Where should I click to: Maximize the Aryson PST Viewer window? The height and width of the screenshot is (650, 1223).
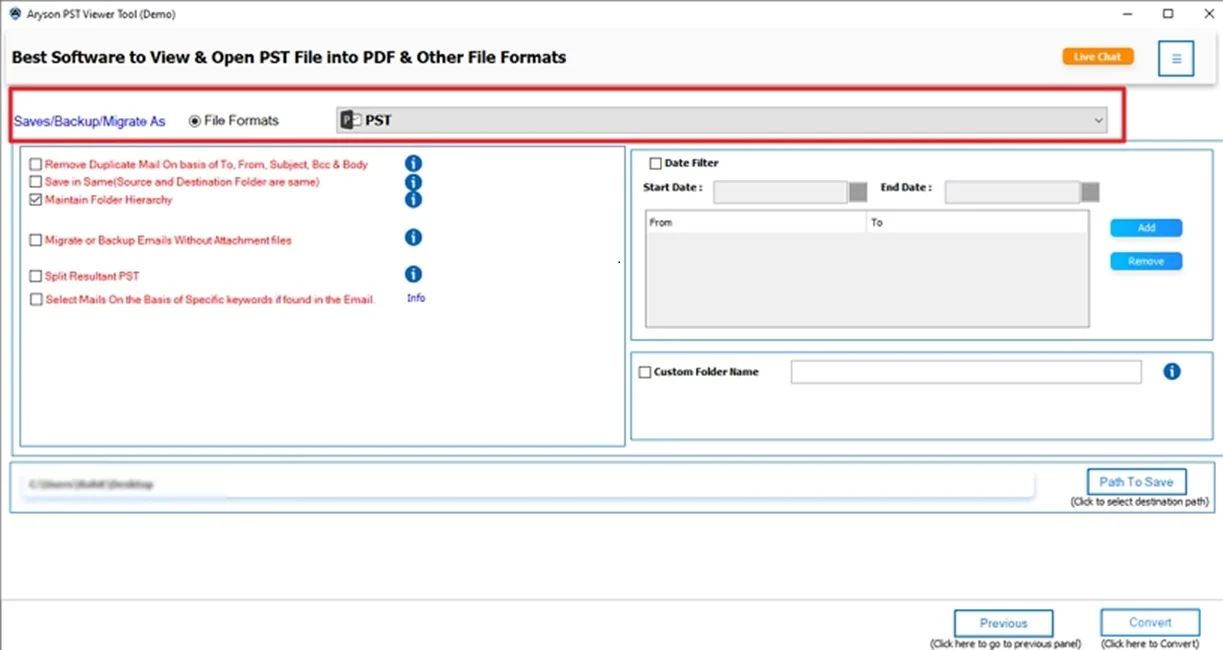click(x=1168, y=14)
